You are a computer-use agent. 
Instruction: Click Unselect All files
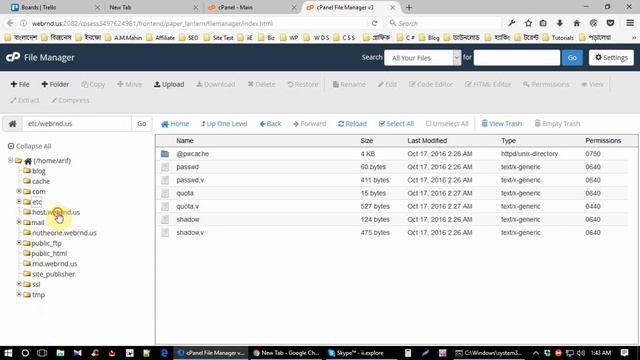click(x=447, y=124)
